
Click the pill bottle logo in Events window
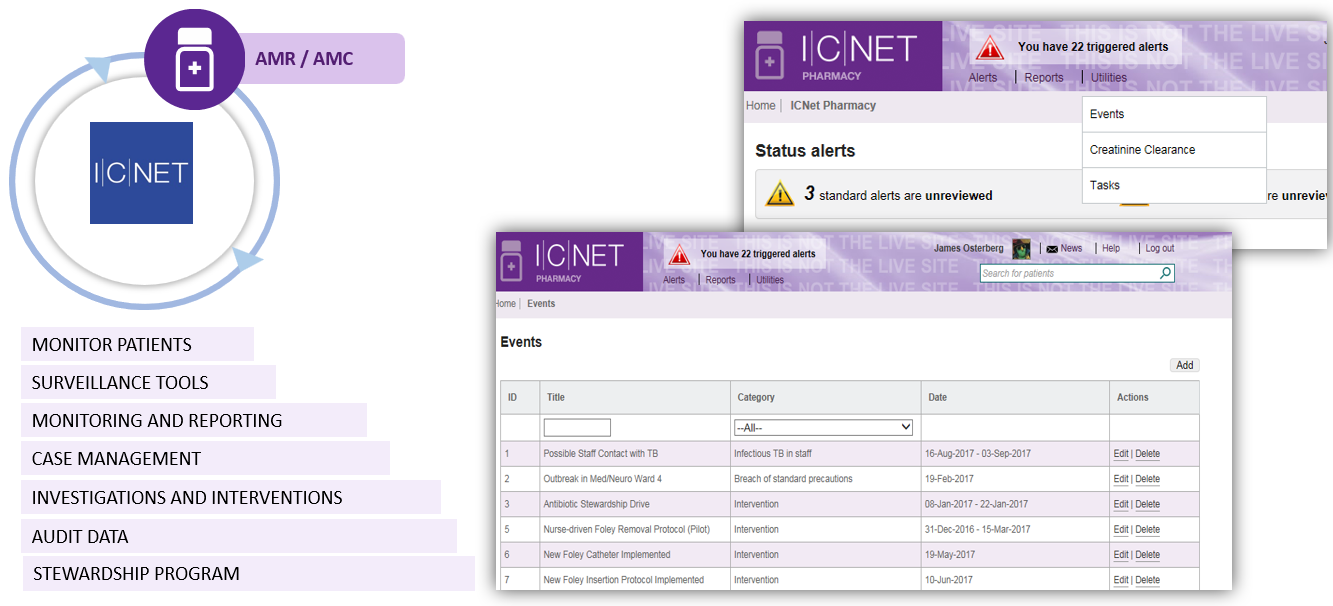tap(511, 262)
